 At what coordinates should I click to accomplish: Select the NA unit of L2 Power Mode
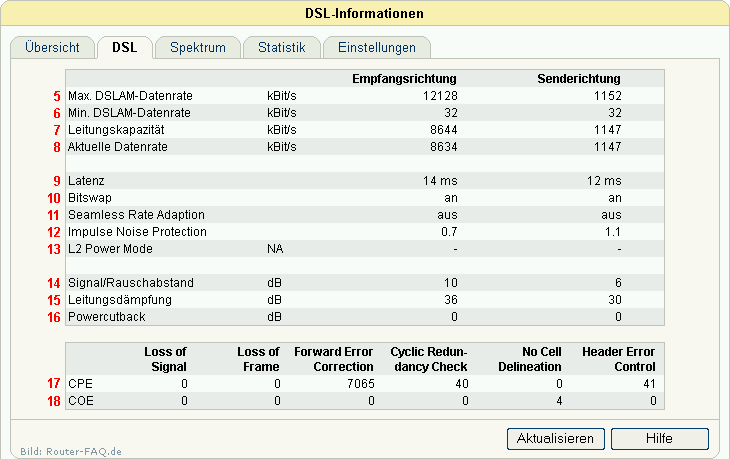pos(275,249)
